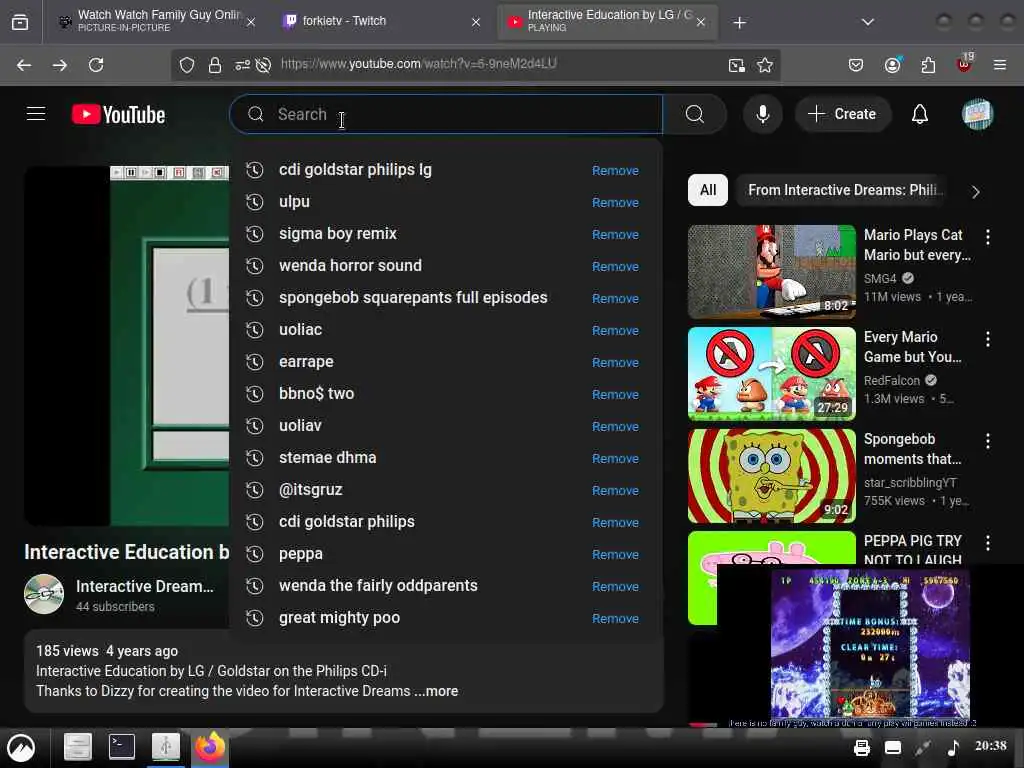Open Every Mario Game thumbnail

[771, 374]
